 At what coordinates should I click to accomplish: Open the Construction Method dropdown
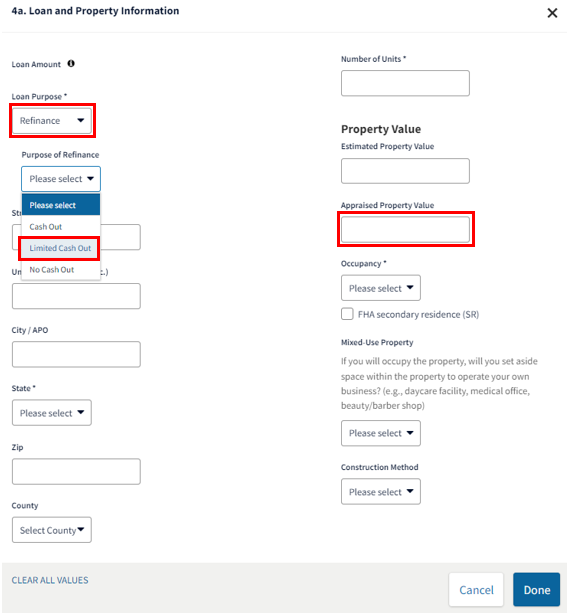380,491
